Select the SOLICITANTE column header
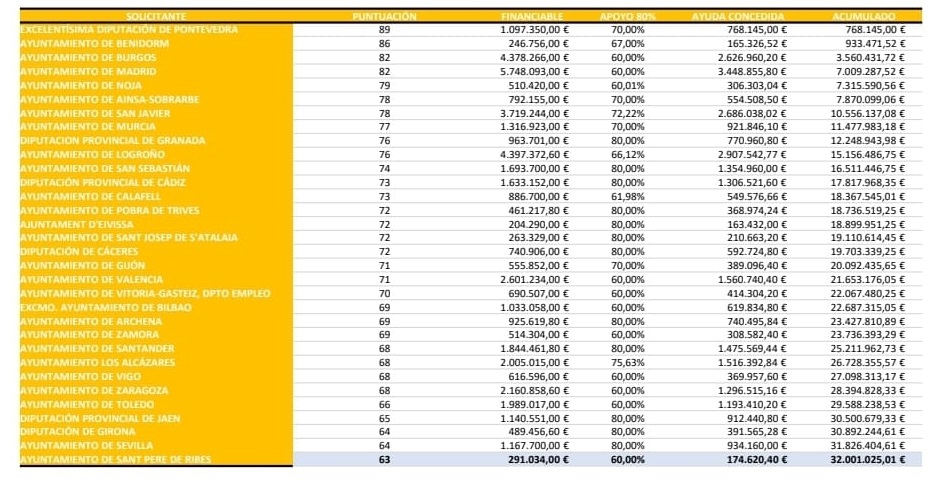 click(156, 16)
